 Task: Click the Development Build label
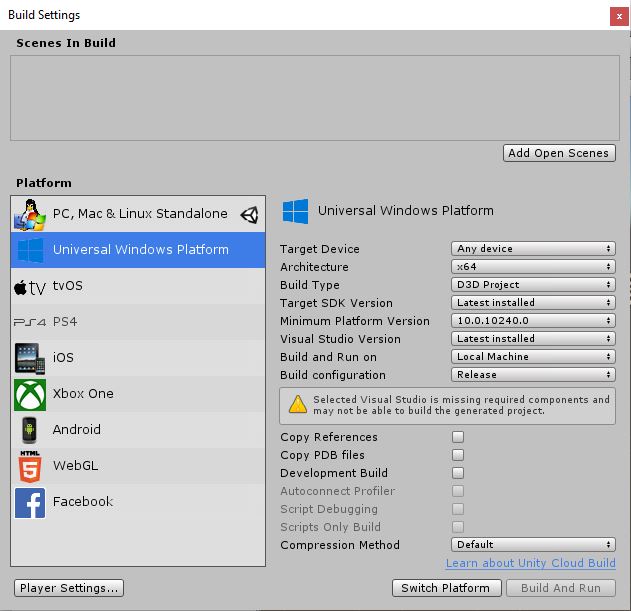coord(334,473)
